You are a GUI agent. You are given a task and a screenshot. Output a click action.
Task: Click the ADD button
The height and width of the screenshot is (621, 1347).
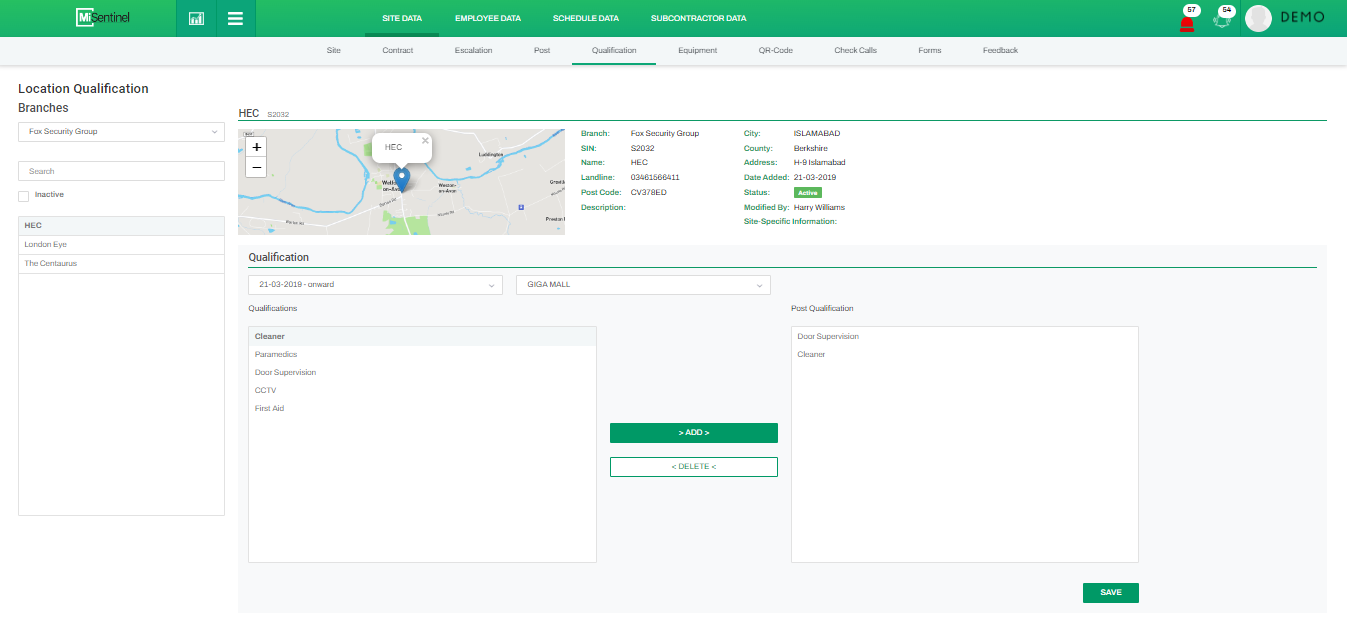point(693,433)
